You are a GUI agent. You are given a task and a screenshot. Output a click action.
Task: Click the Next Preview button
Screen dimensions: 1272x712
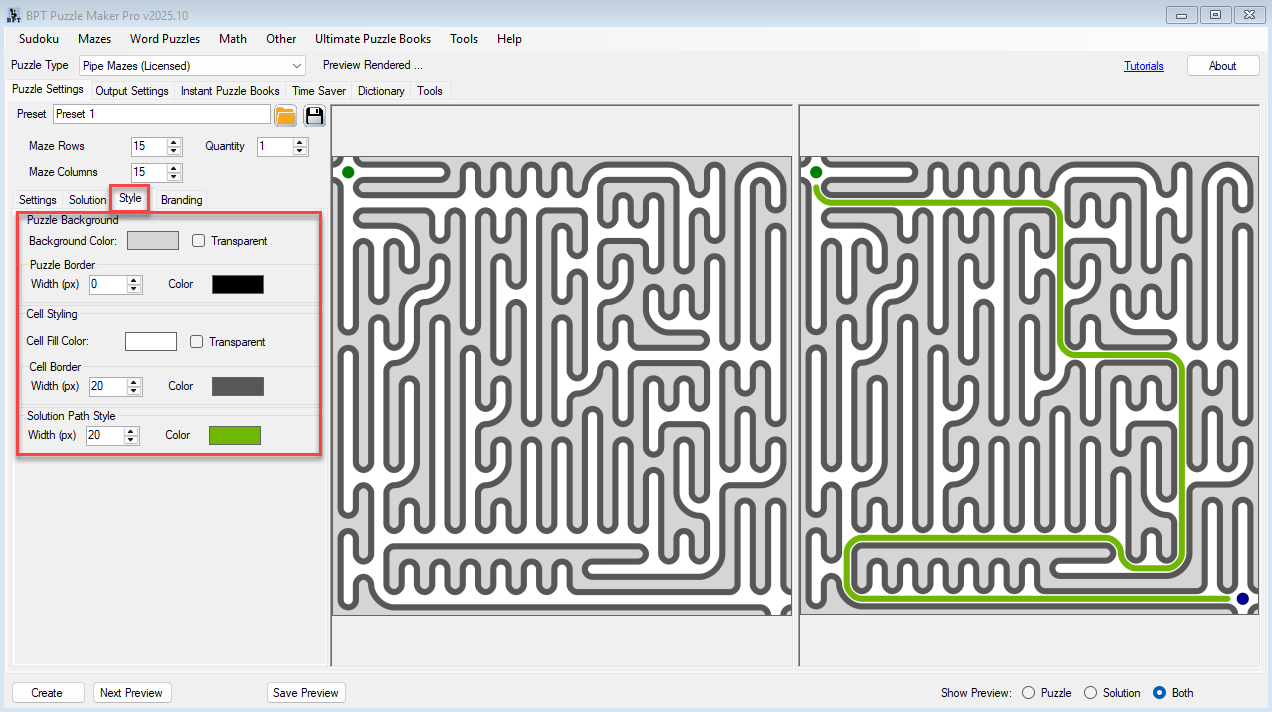point(131,692)
